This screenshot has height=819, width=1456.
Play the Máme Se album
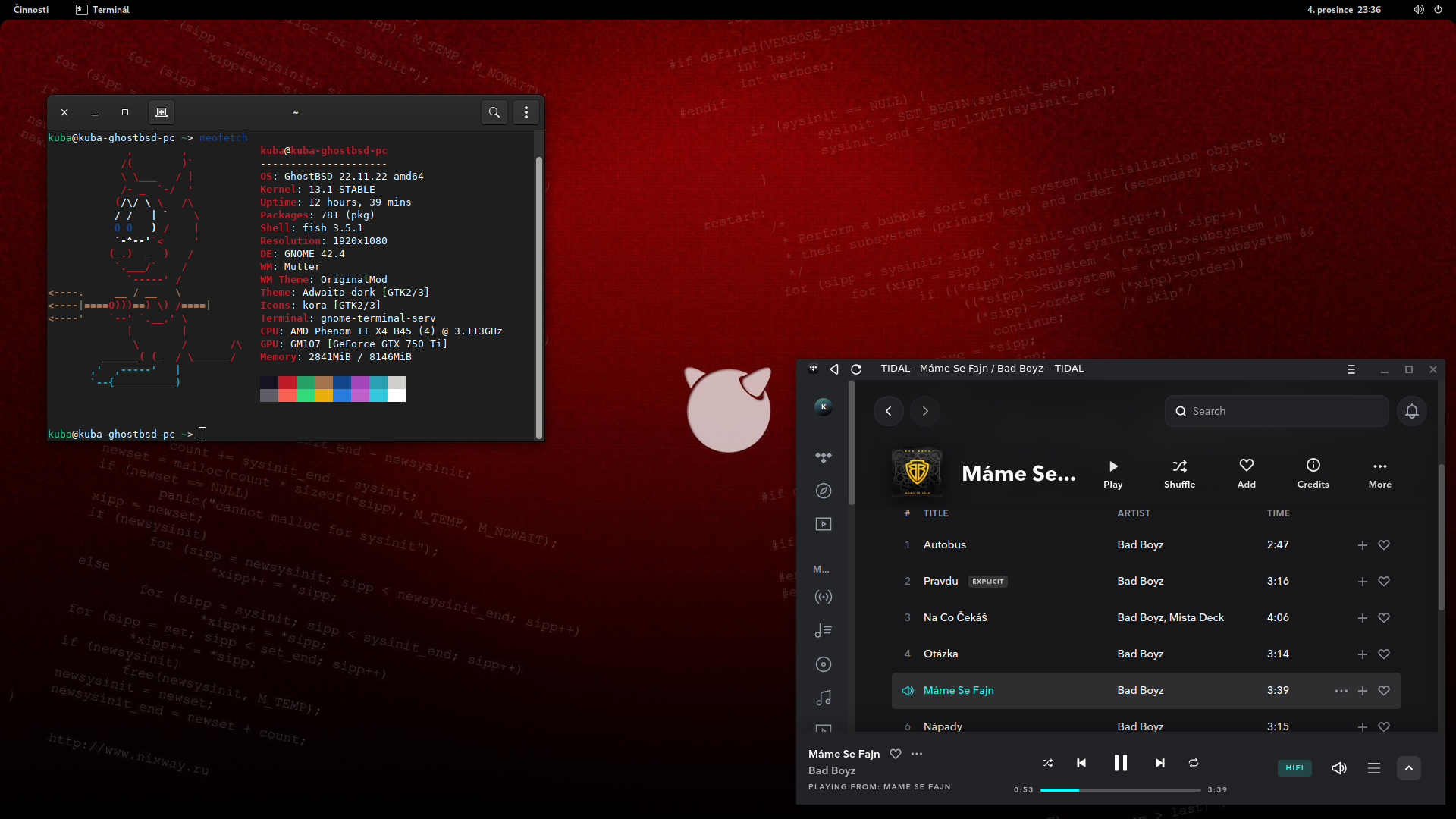(x=1113, y=474)
